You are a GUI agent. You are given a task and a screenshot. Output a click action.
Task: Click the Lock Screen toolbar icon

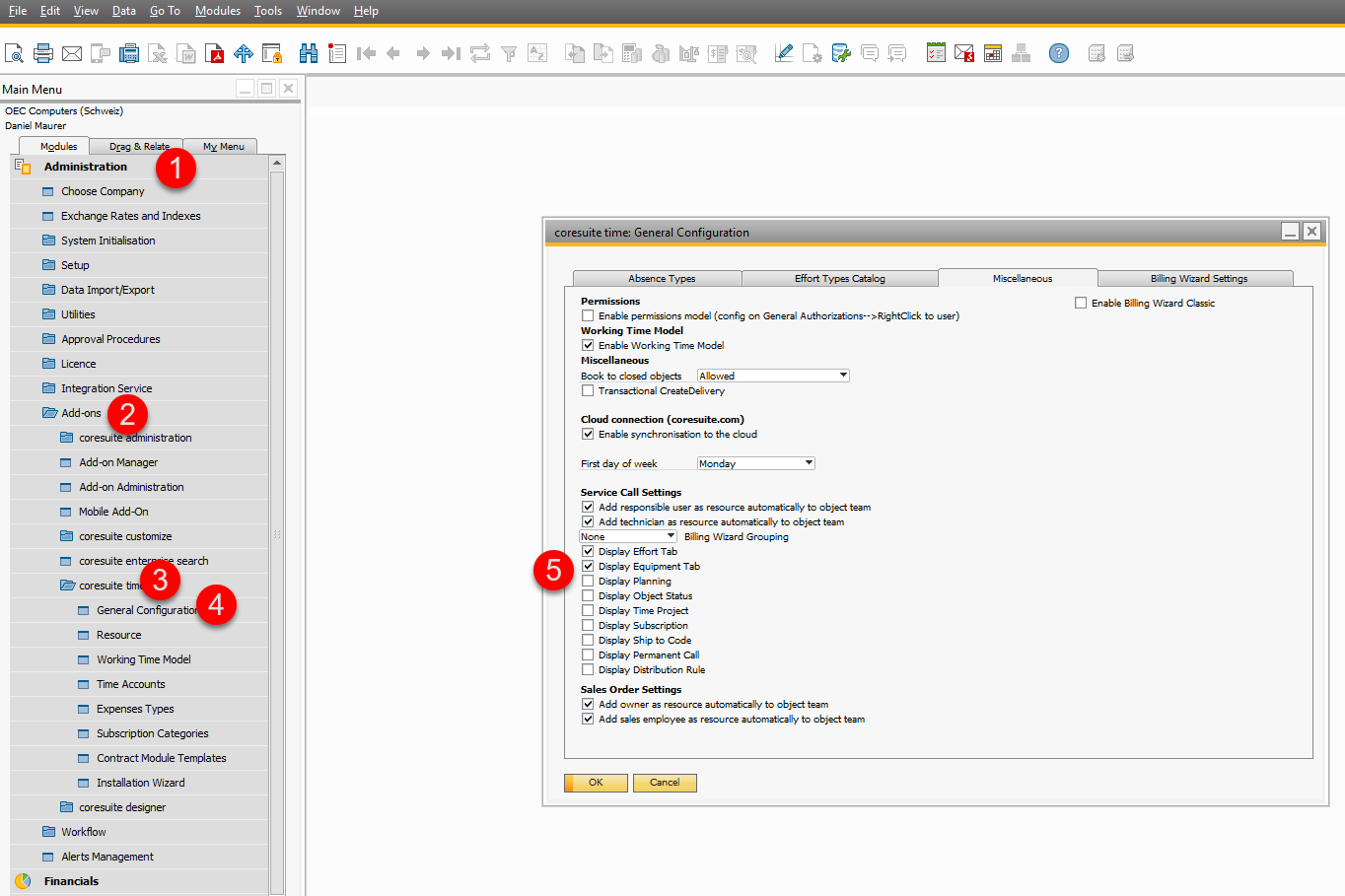pos(272,53)
